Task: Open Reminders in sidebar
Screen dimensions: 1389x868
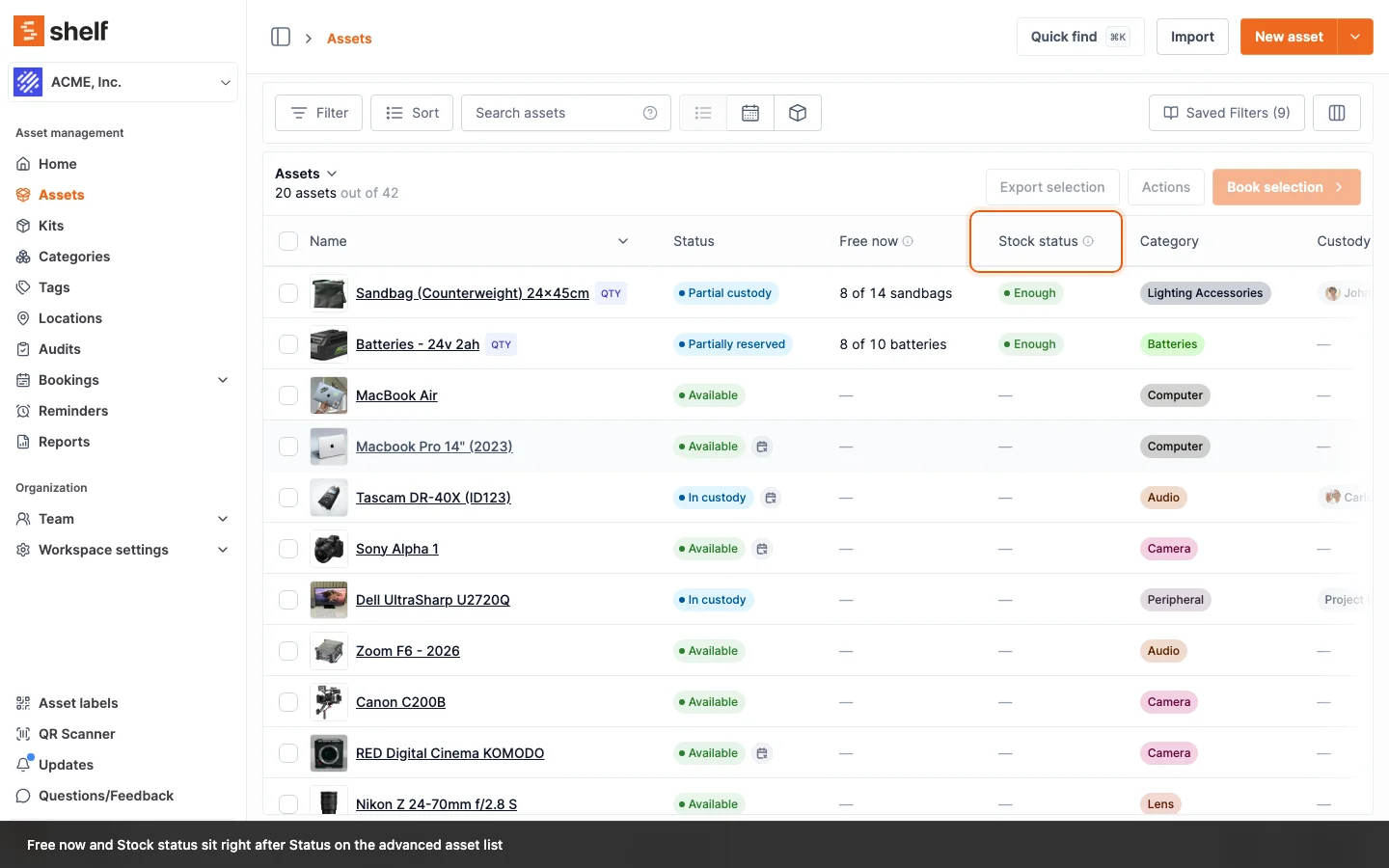Action: (x=123, y=411)
